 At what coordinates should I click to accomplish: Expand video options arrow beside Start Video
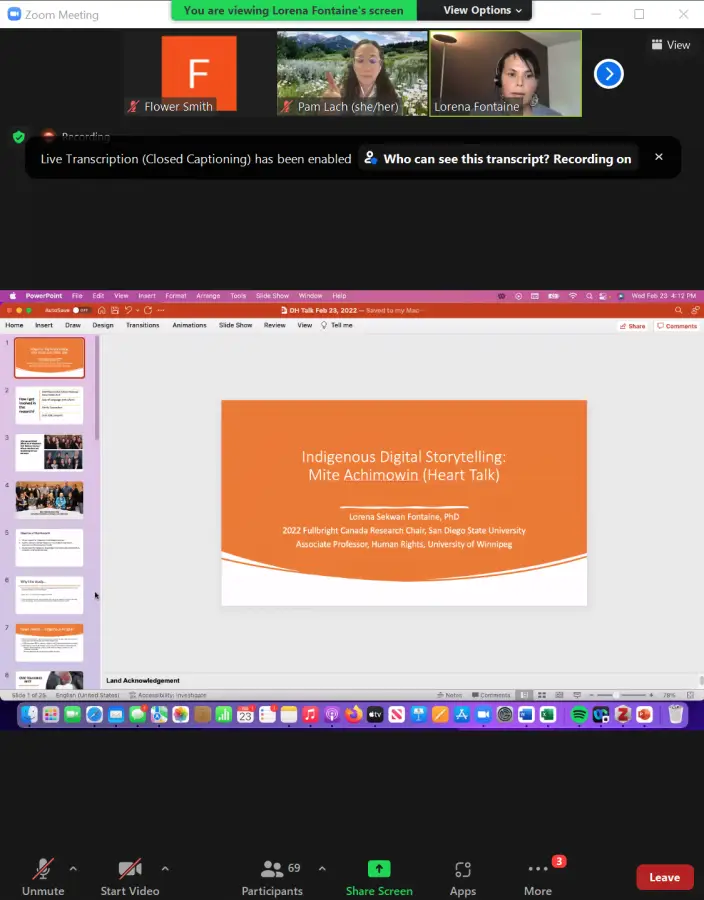click(165, 868)
